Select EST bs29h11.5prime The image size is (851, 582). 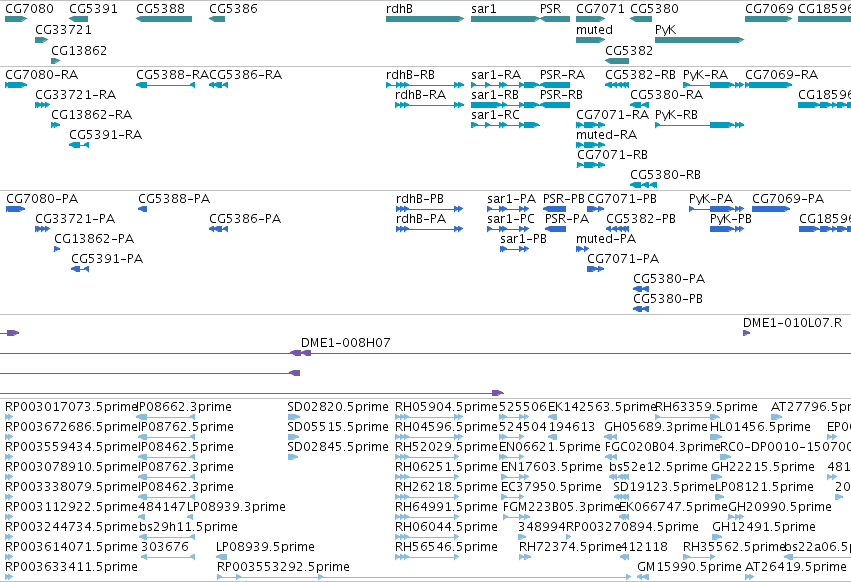pyautogui.click(x=188, y=527)
